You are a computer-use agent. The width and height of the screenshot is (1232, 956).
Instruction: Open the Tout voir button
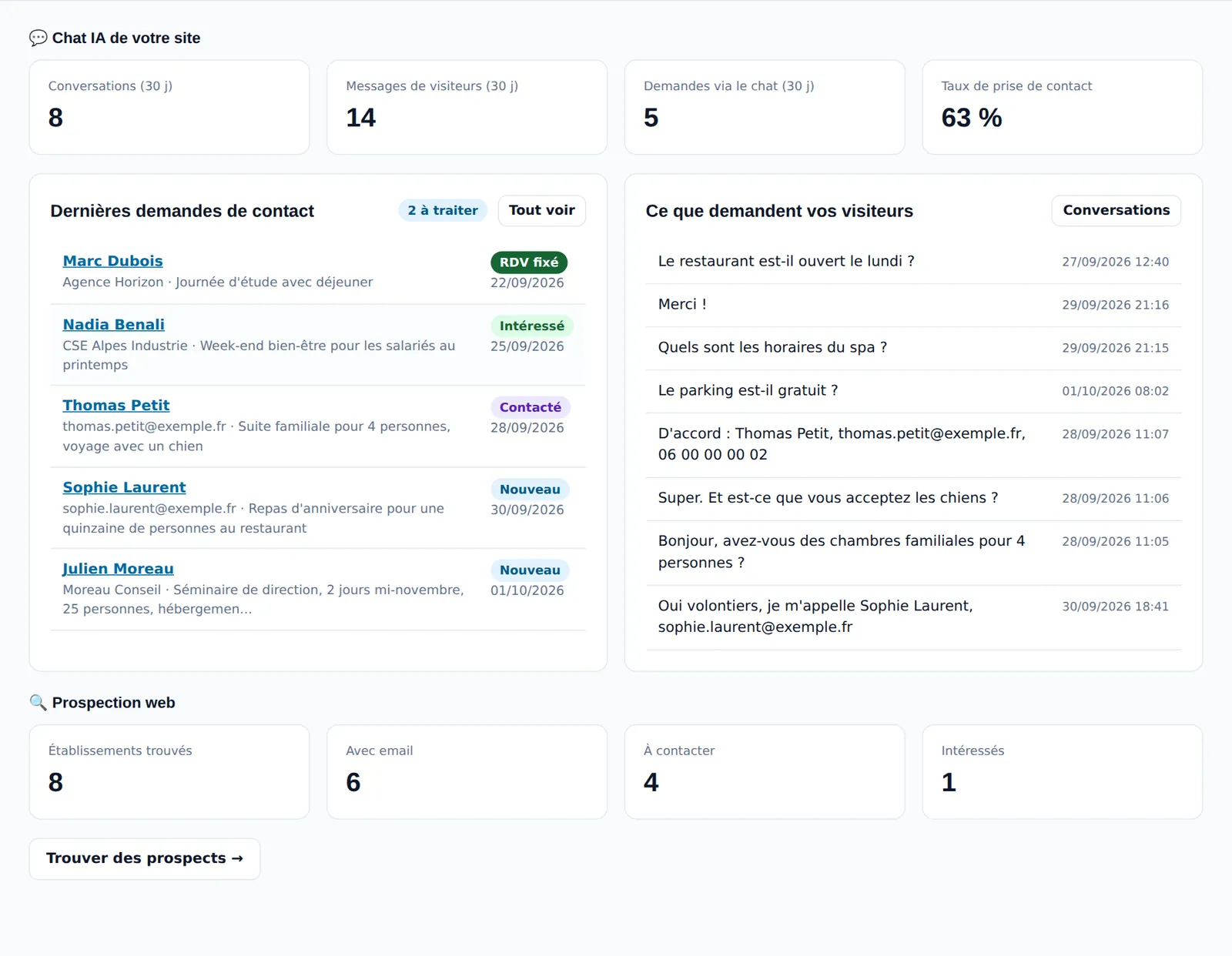(542, 210)
